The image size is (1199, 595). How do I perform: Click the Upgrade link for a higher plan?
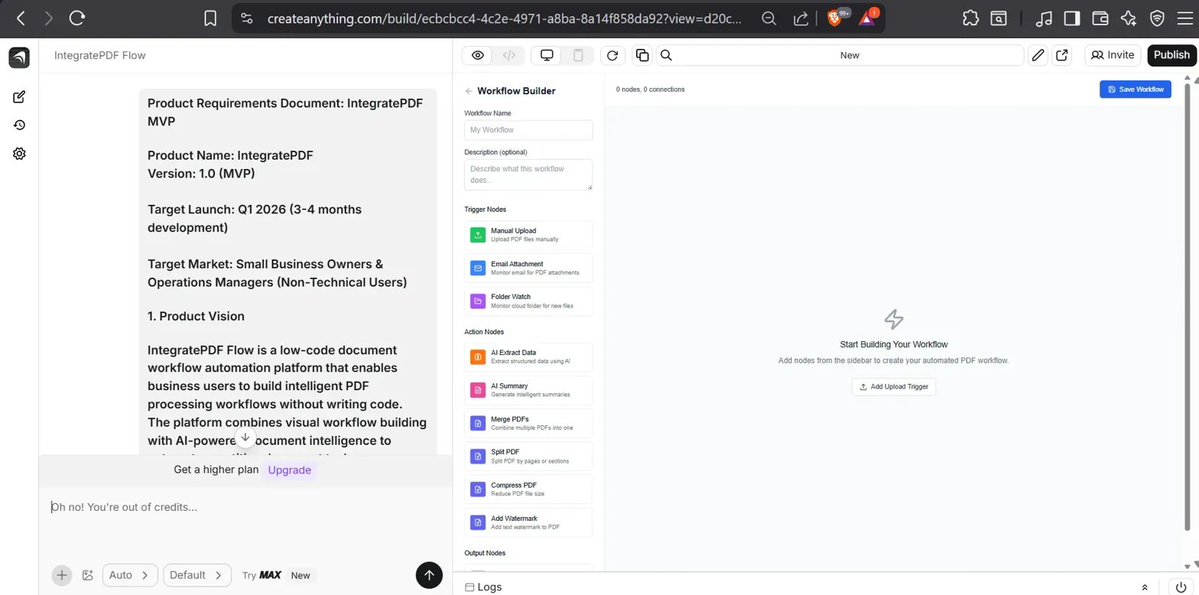288,469
